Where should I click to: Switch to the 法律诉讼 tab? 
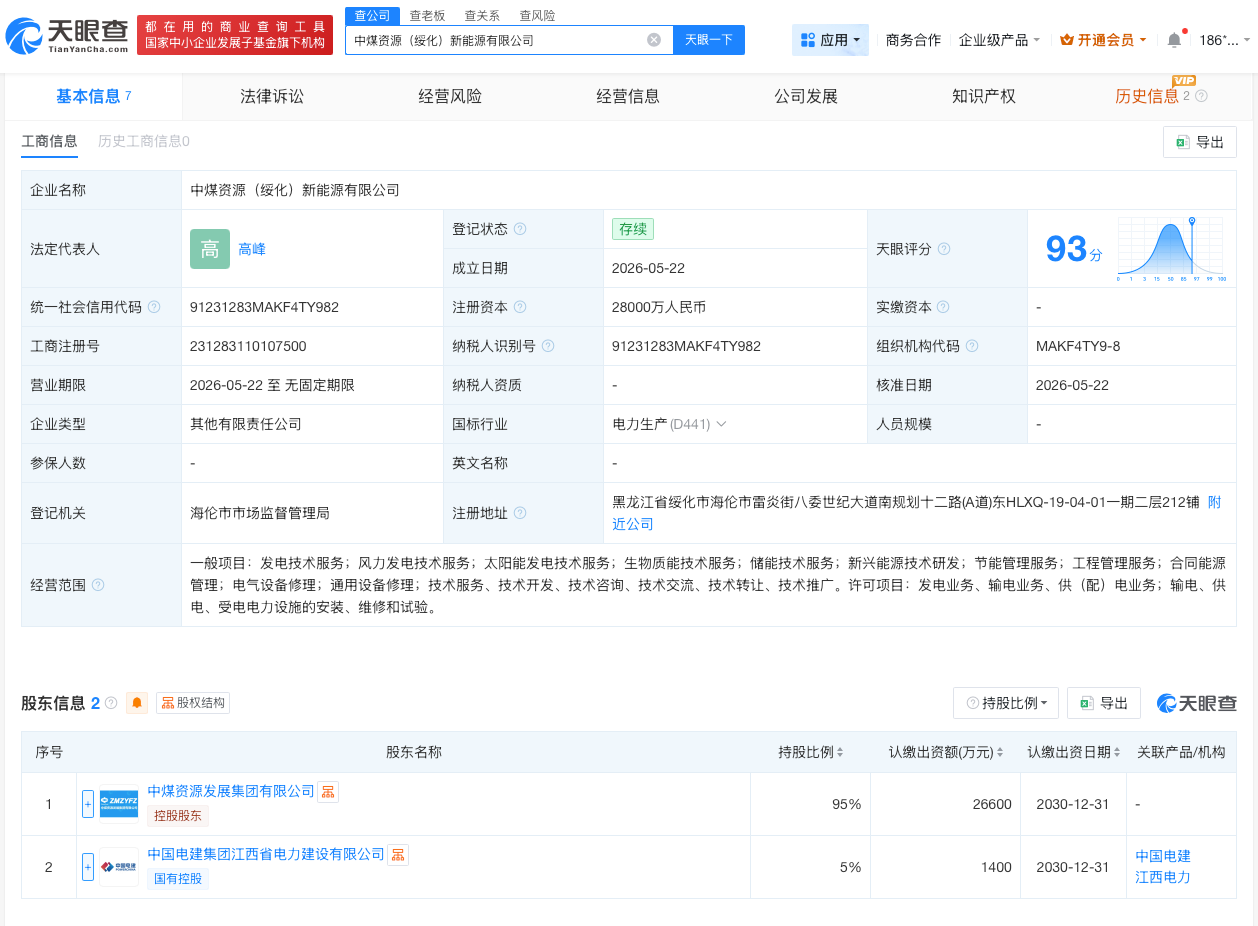coord(272,96)
